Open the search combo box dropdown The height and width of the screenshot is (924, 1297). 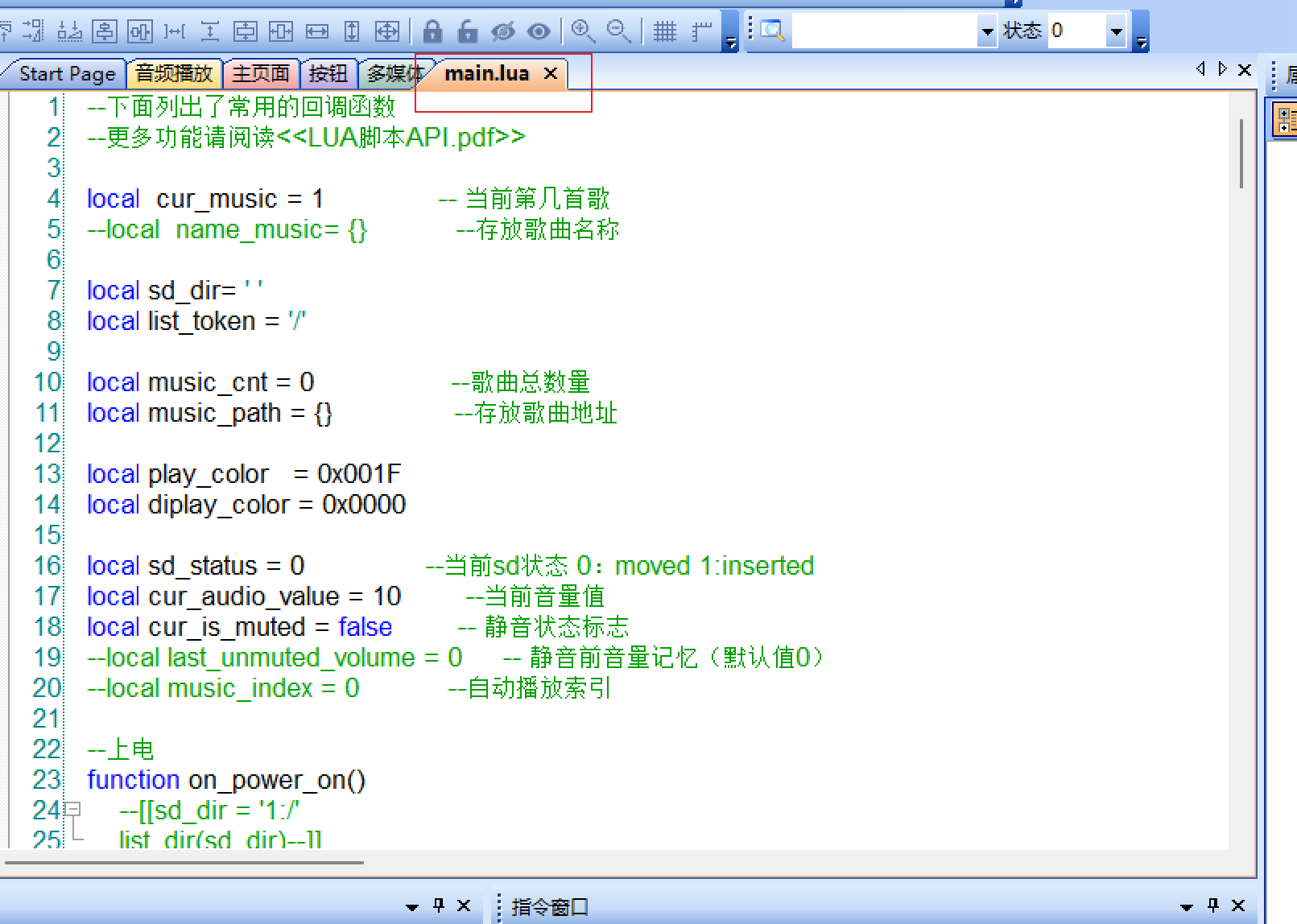pyautogui.click(x=987, y=31)
